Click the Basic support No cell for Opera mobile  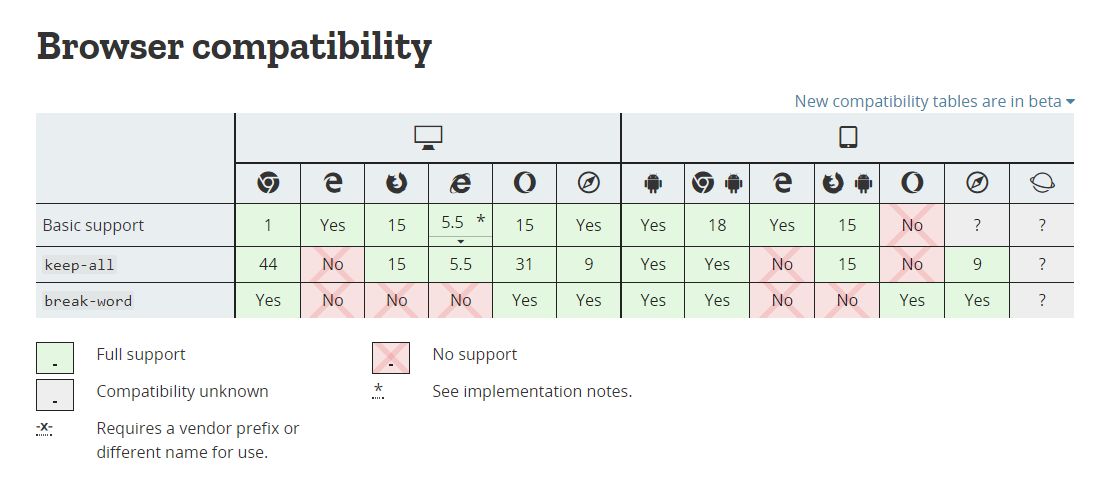coord(912,225)
